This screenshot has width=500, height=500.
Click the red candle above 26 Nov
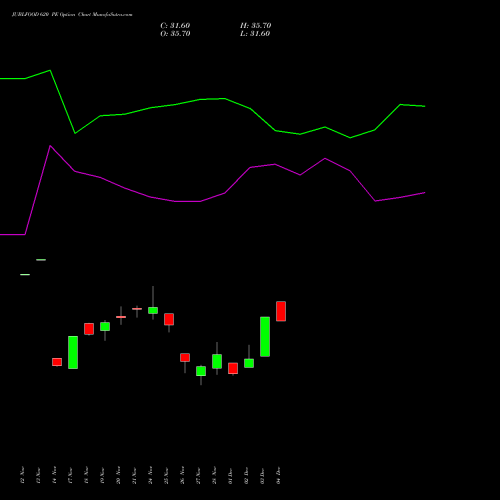pyautogui.click(x=185, y=358)
